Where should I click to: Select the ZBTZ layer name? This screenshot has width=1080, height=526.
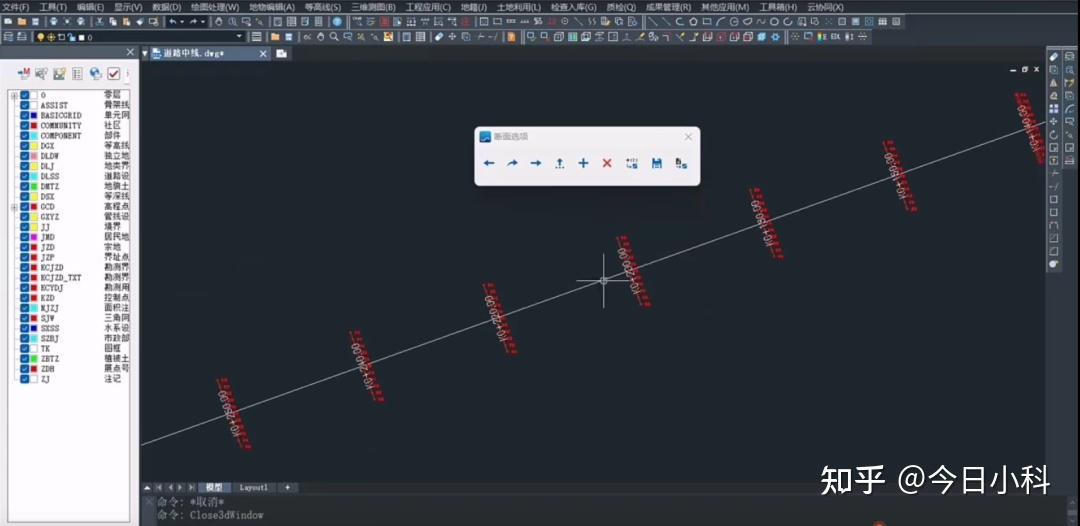[x=48, y=359]
